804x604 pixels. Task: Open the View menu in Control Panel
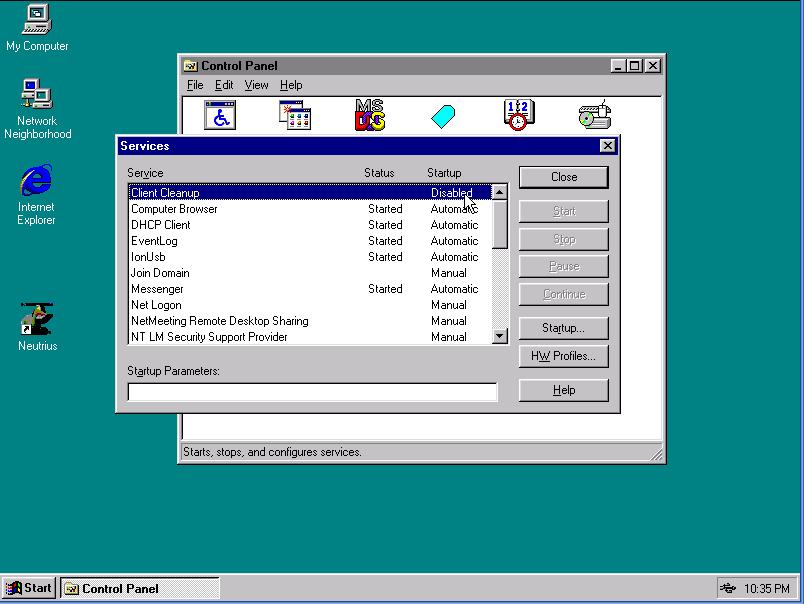(256, 85)
